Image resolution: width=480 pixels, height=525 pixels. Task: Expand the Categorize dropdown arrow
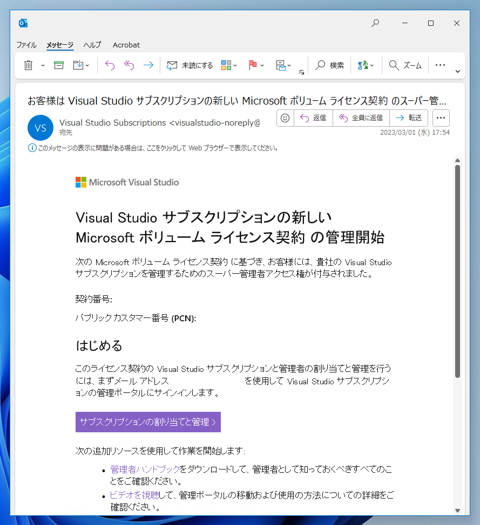[x=235, y=66]
